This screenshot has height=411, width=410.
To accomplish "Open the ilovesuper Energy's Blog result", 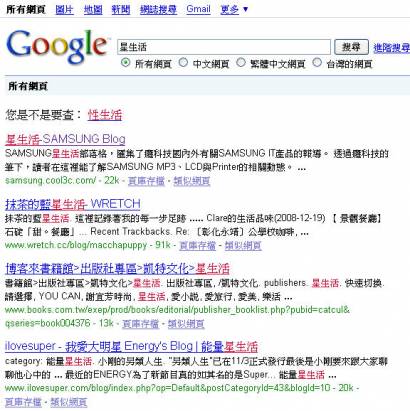I will [131, 347].
